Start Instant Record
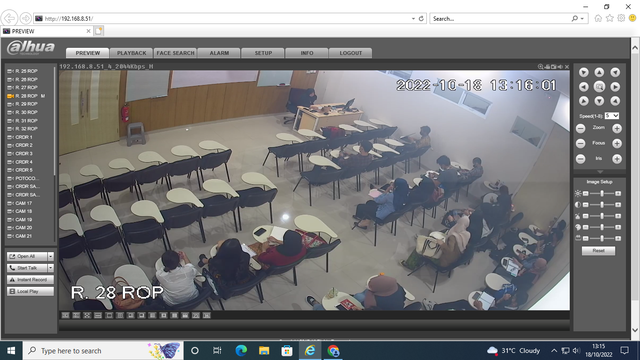The width and height of the screenshot is (640, 360). pyautogui.click(x=30, y=280)
